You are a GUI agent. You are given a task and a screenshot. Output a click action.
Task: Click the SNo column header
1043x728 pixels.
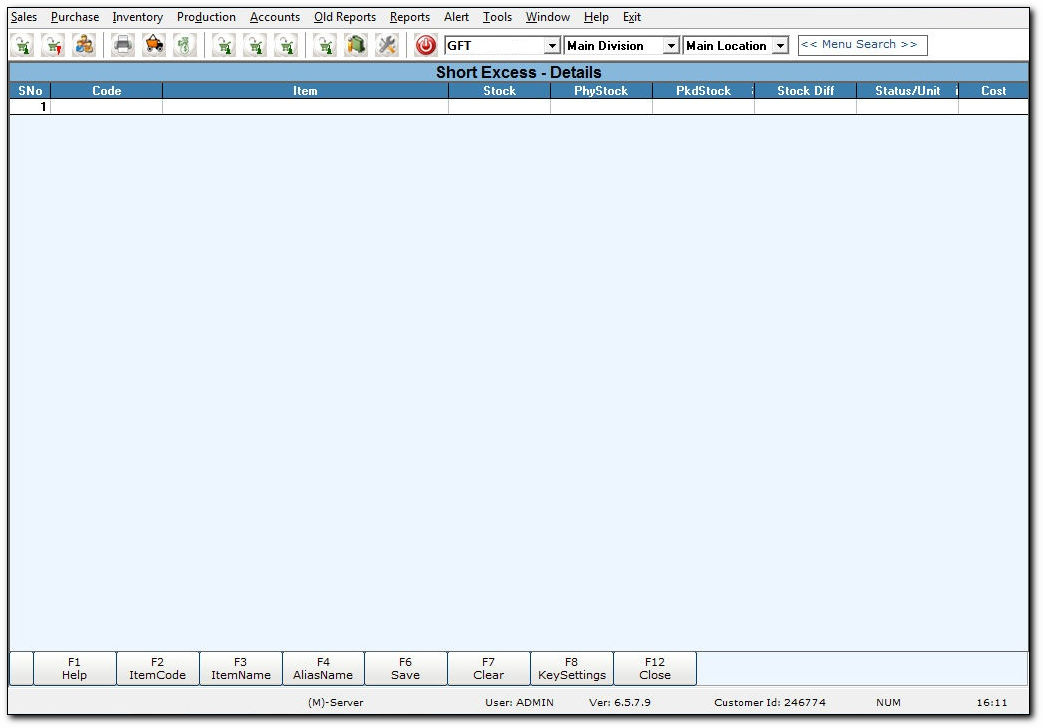[x=30, y=91]
